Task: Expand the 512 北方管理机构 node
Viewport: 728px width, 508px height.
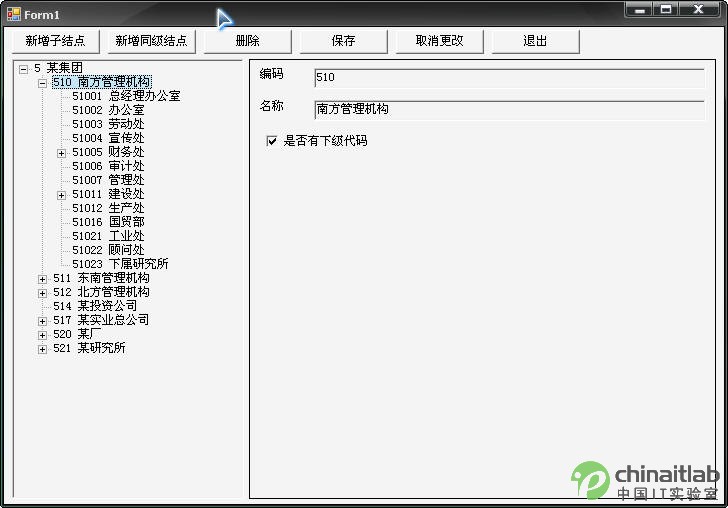Action: [42, 293]
